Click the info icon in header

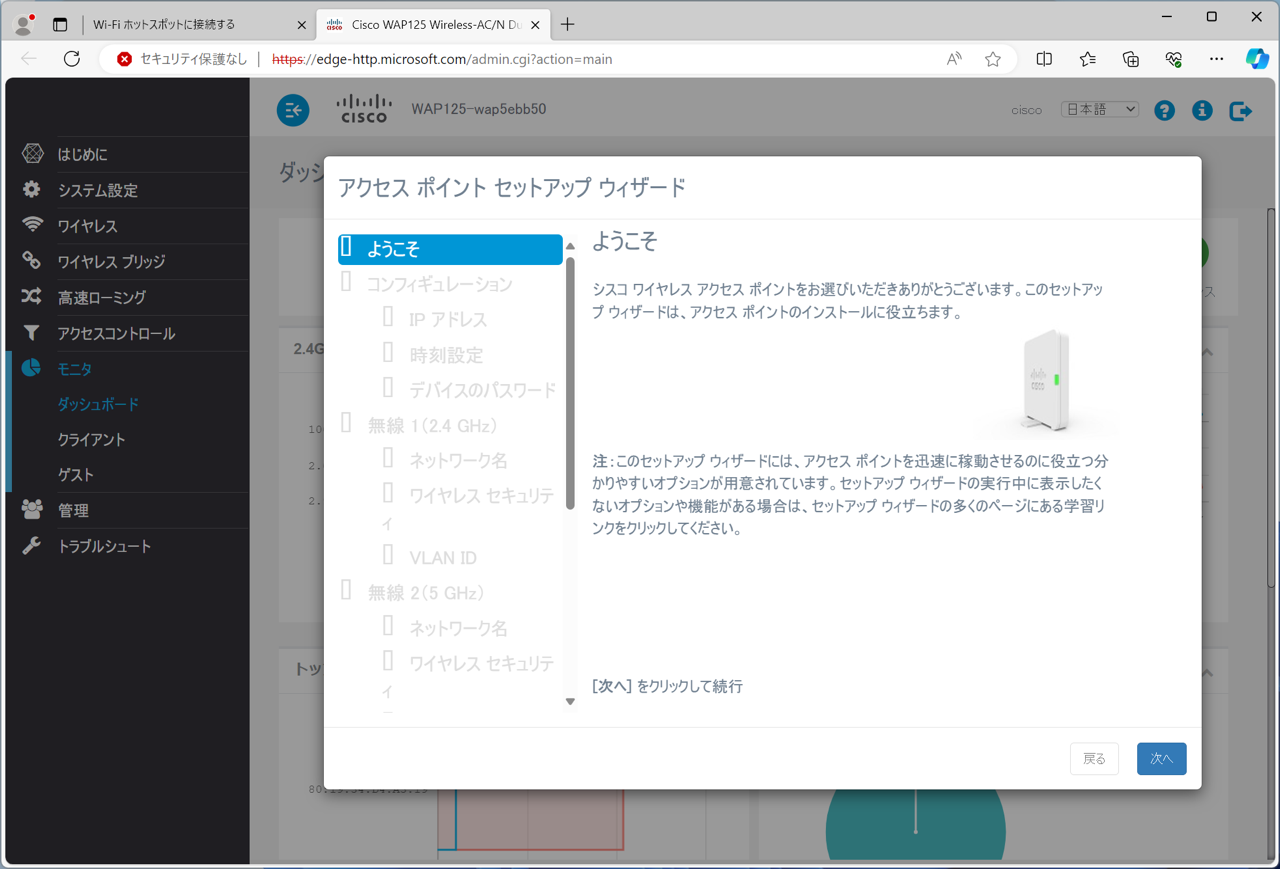pos(1202,110)
